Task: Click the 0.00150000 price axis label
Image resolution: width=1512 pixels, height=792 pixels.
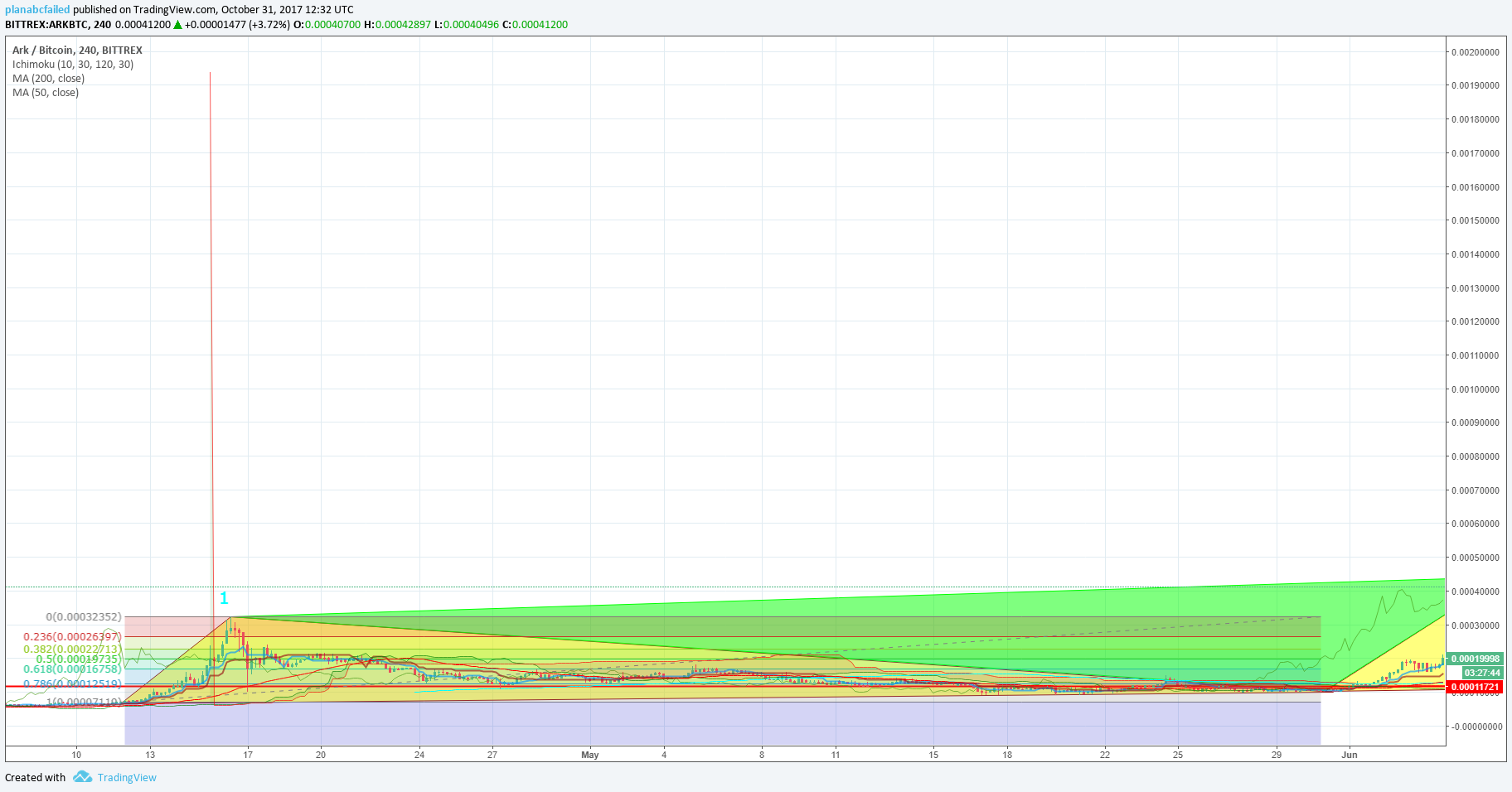Action: click(x=1476, y=220)
